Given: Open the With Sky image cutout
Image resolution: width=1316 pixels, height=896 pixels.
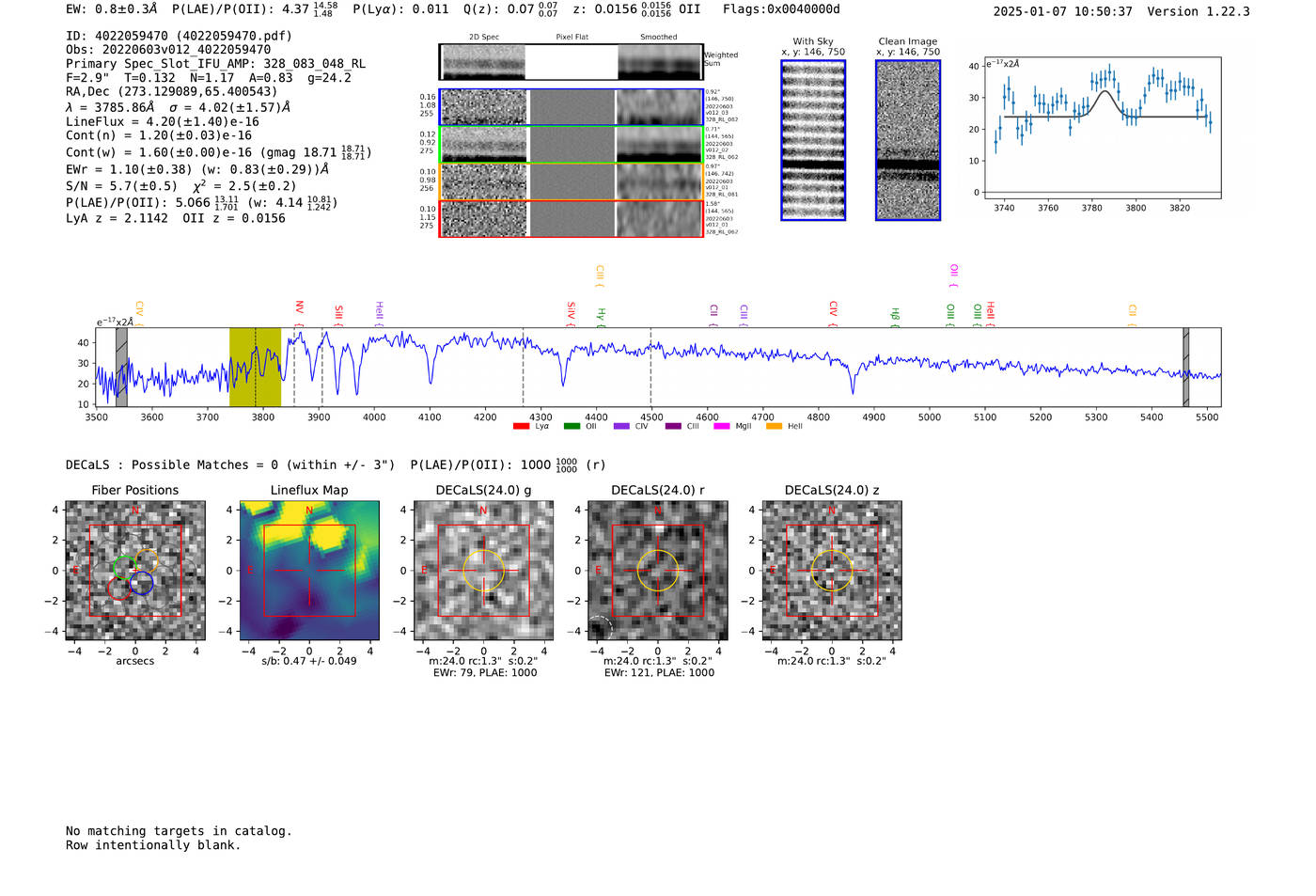Looking at the screenshot, I should (813, 140).
